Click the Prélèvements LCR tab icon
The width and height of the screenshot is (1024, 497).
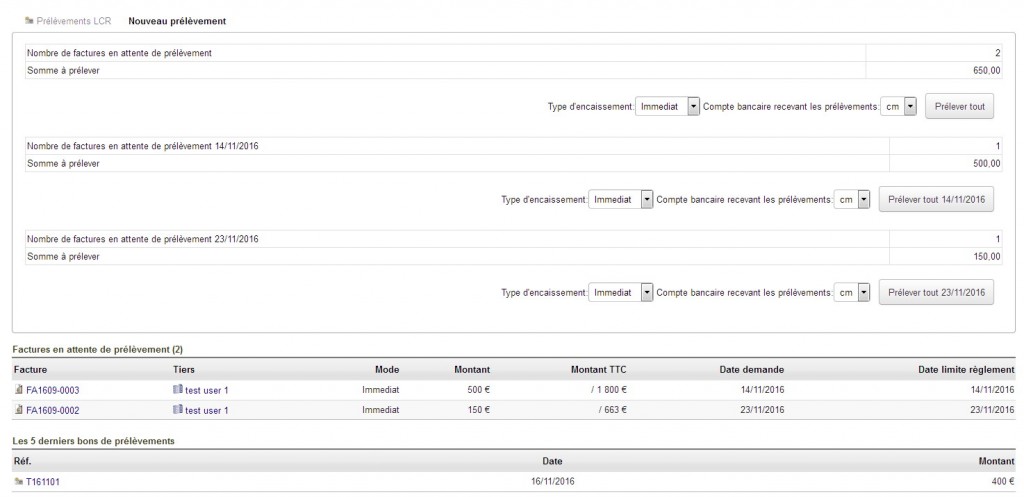[x=29, y=21]
